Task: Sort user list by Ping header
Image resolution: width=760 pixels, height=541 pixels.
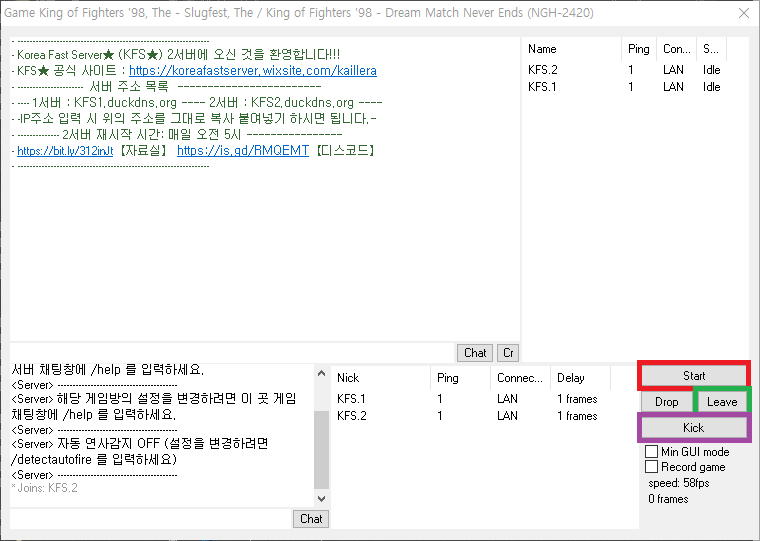Action: [x=639, y=49]
